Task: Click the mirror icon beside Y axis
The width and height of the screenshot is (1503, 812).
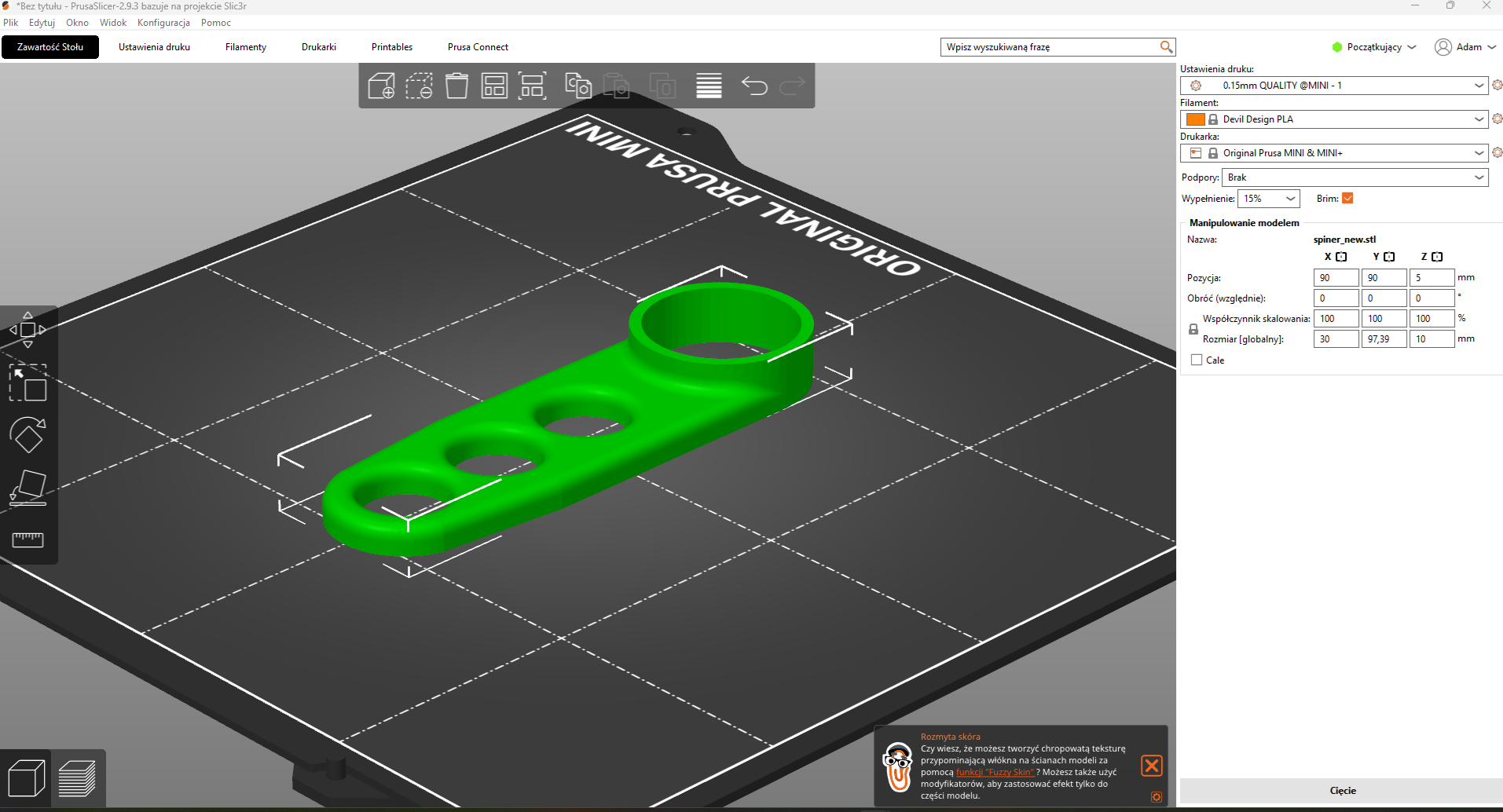Action: tap(1389, 257)
